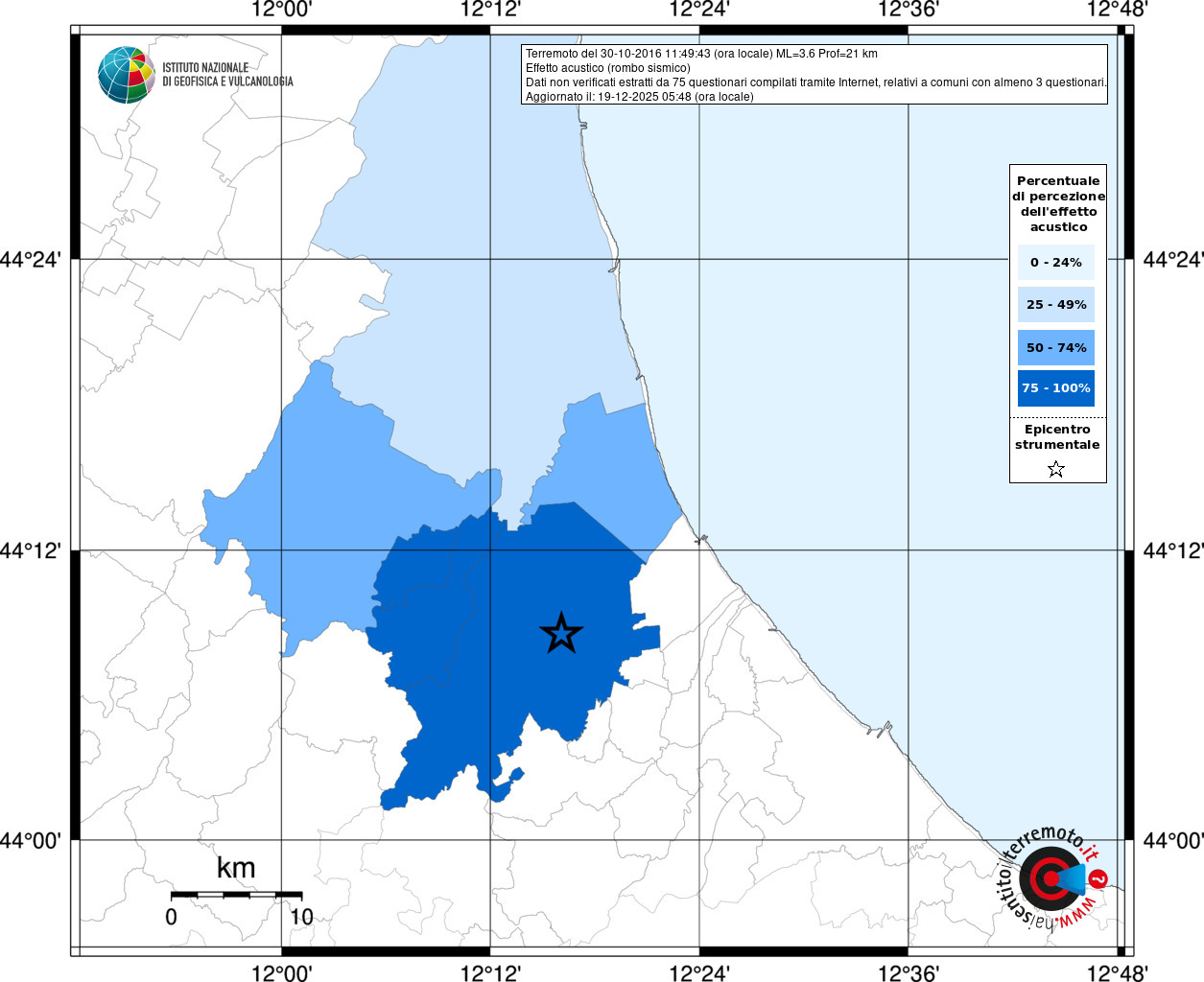Click the star symbol in the legend
Image resolution: width=1204 pixels, height=982 pixels.
click(1056, 469)
